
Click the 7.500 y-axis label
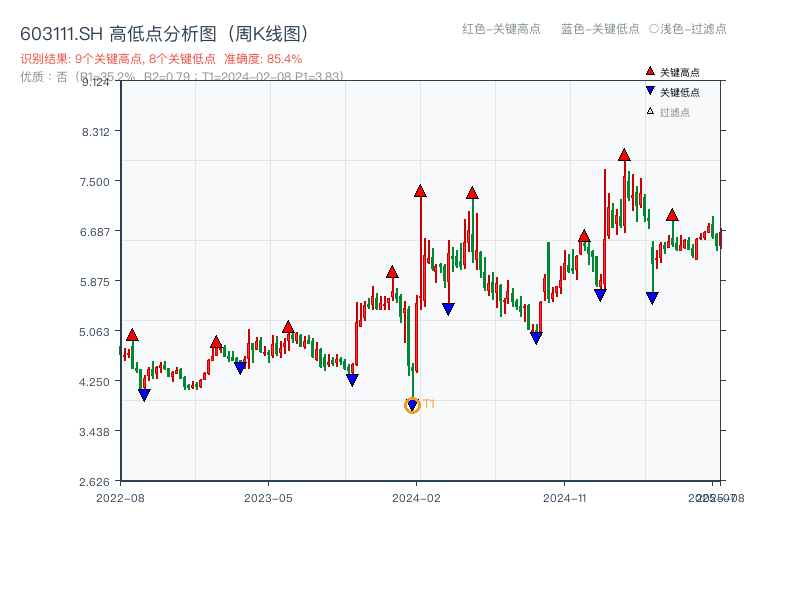(x=95, y=182)
